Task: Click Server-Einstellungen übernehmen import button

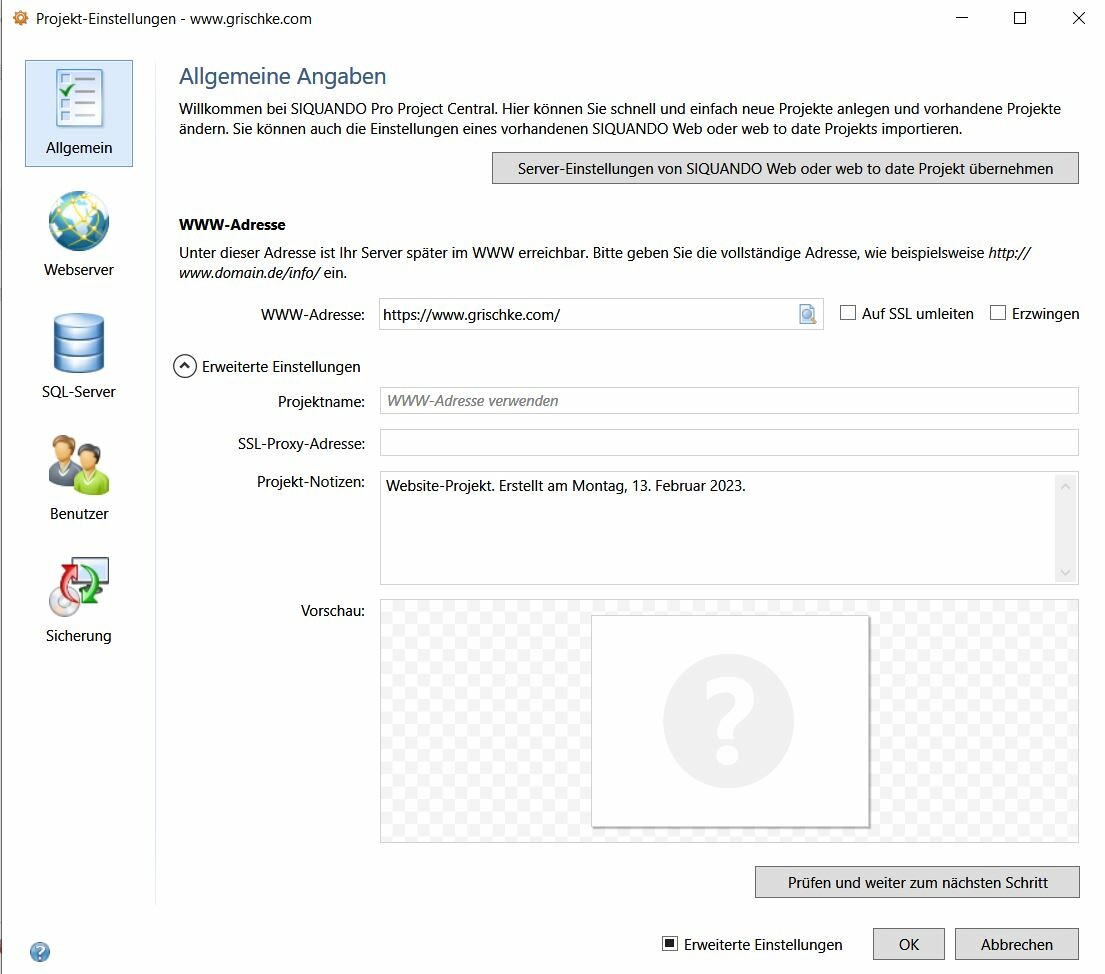Action: pos(785,168)
